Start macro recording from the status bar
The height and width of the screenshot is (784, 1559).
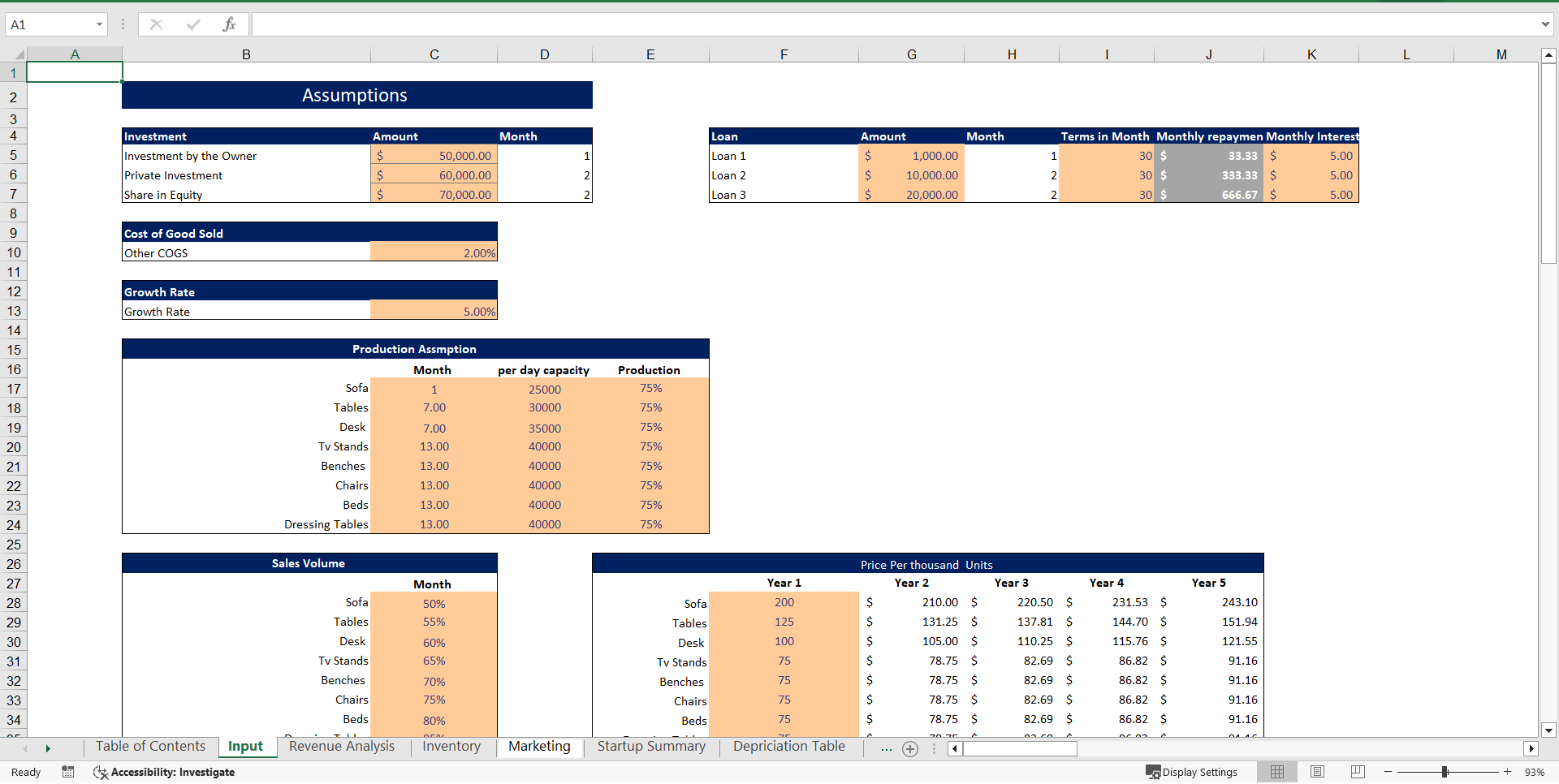coord(68,772)
